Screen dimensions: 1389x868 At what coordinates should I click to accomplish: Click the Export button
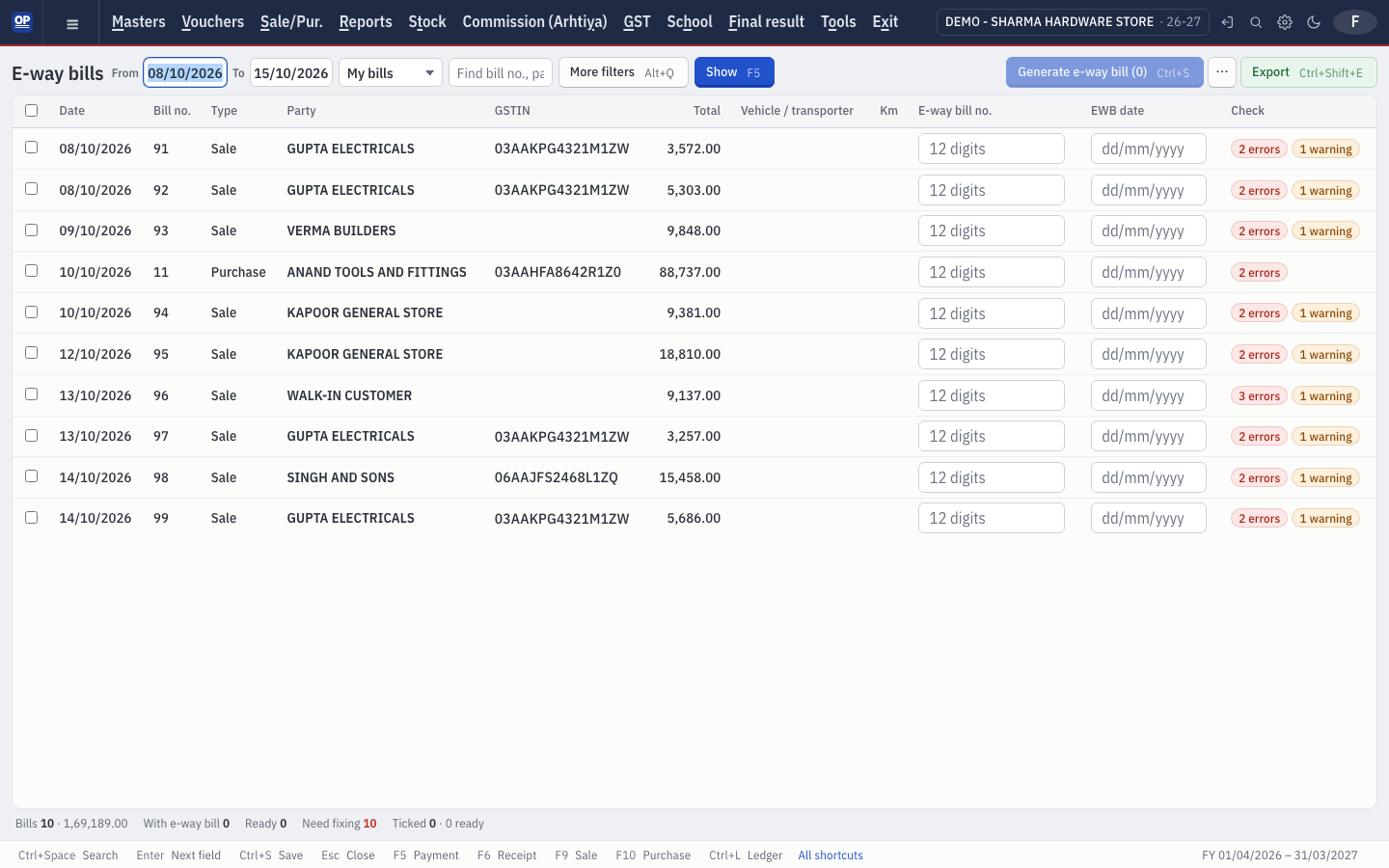tap(1308, 72)
